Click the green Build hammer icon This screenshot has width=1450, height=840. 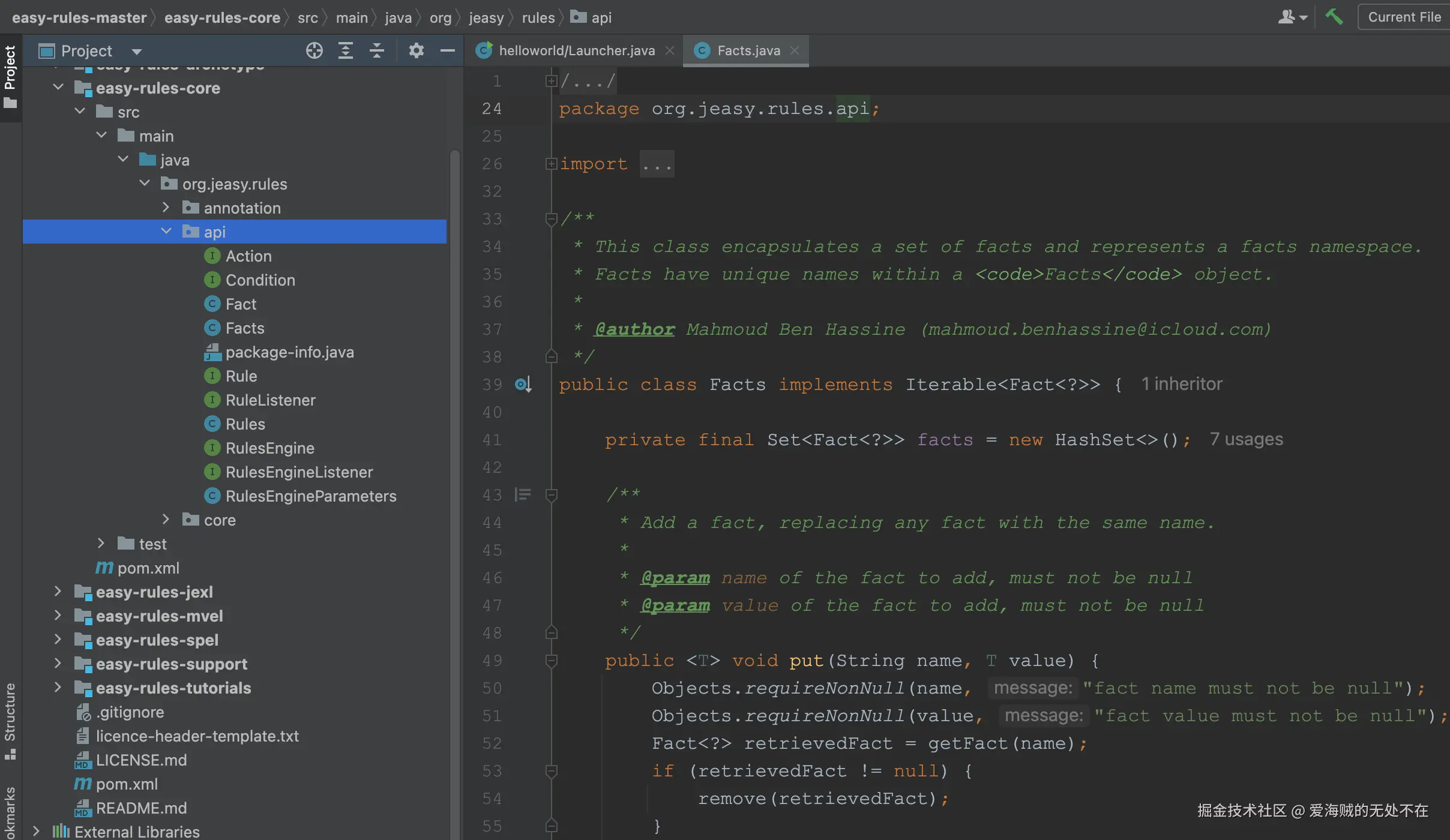point(1334,17)
